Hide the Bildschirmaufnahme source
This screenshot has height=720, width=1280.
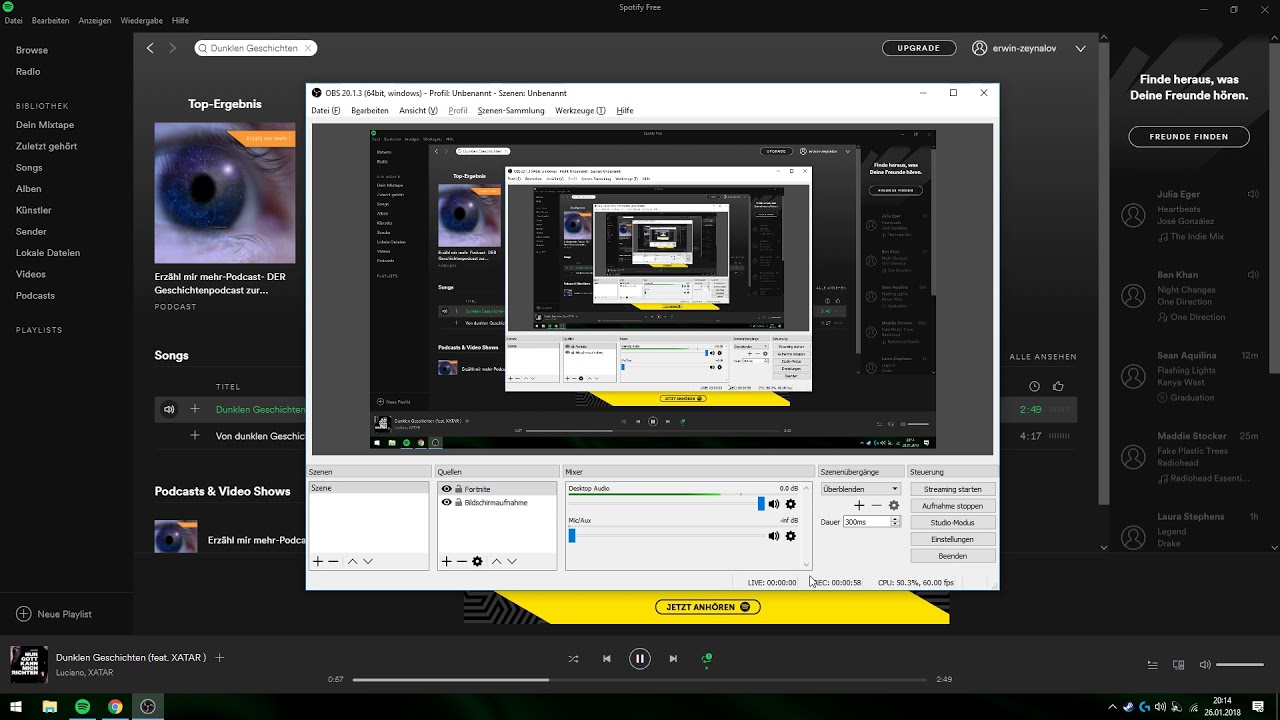pyautogui.click(x=446, y=502)
